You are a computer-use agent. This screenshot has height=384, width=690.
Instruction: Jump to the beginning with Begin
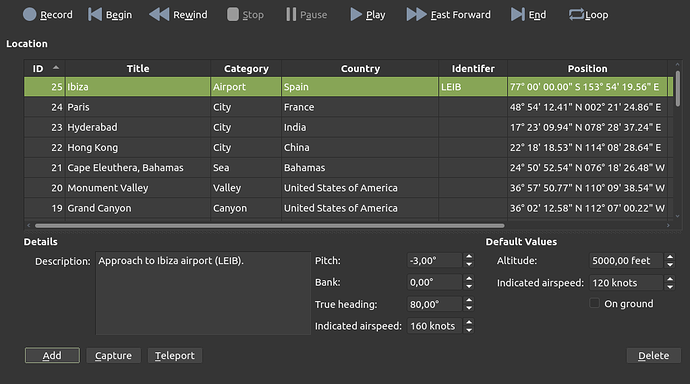pyautogui.click(x=110, y=15)
